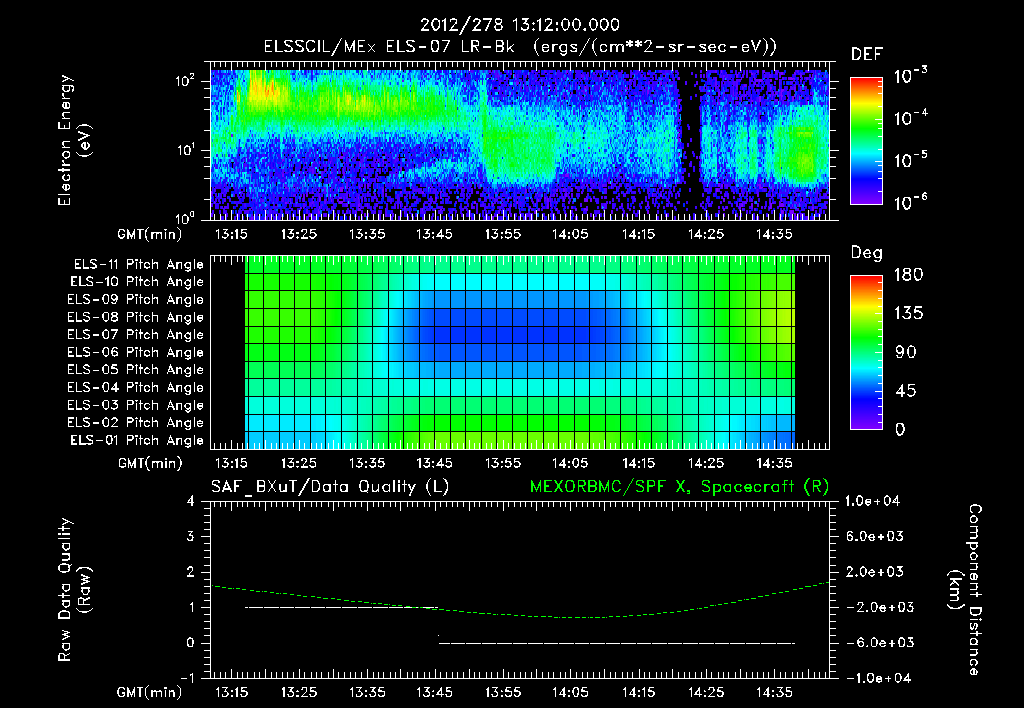Click the 45 value on Deg scale
Image resolution: width=1024 pixels, height=708 pixels.
pyautogui.click(x=906, y=391)
